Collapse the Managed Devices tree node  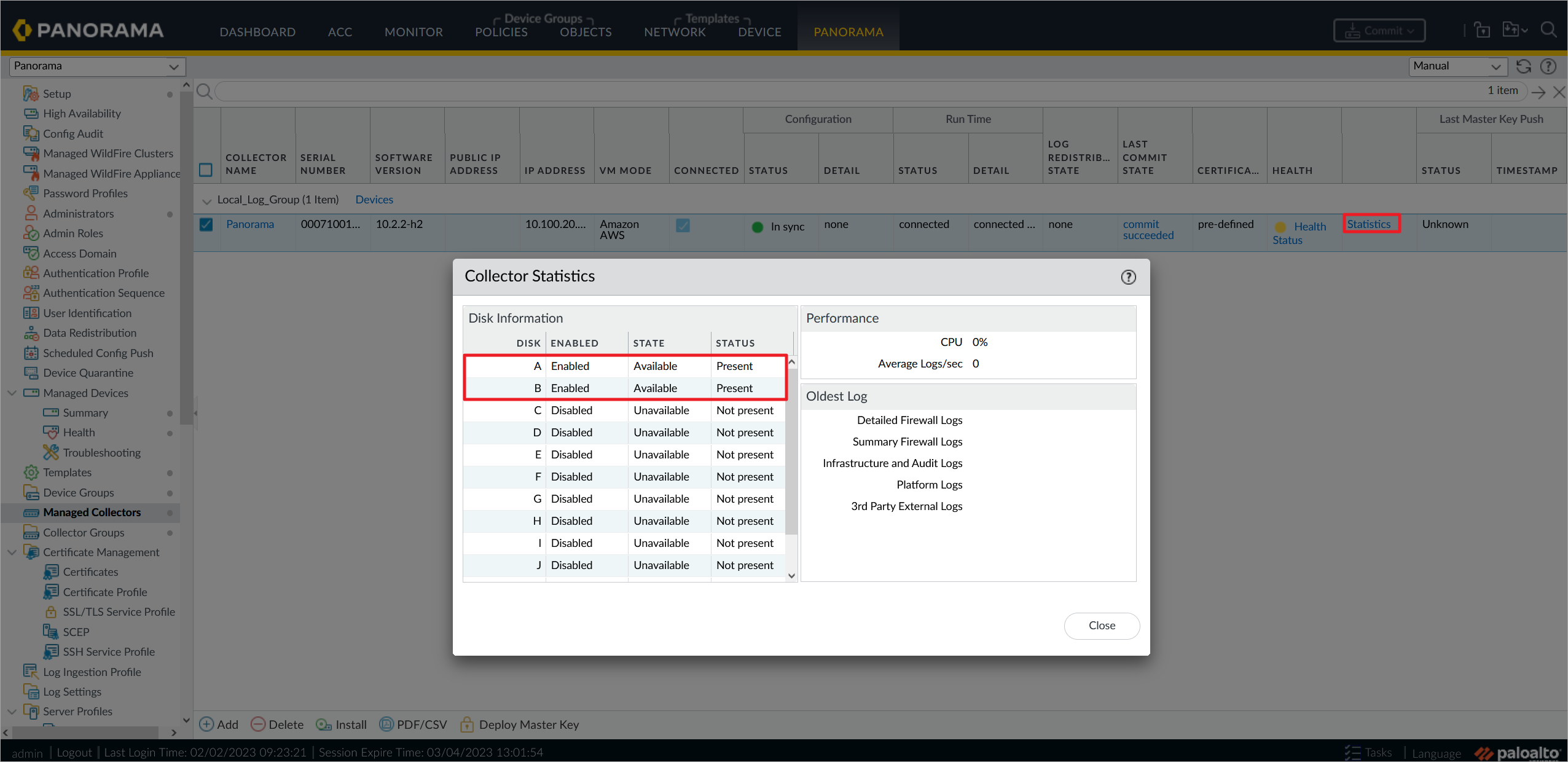(12, 393)
